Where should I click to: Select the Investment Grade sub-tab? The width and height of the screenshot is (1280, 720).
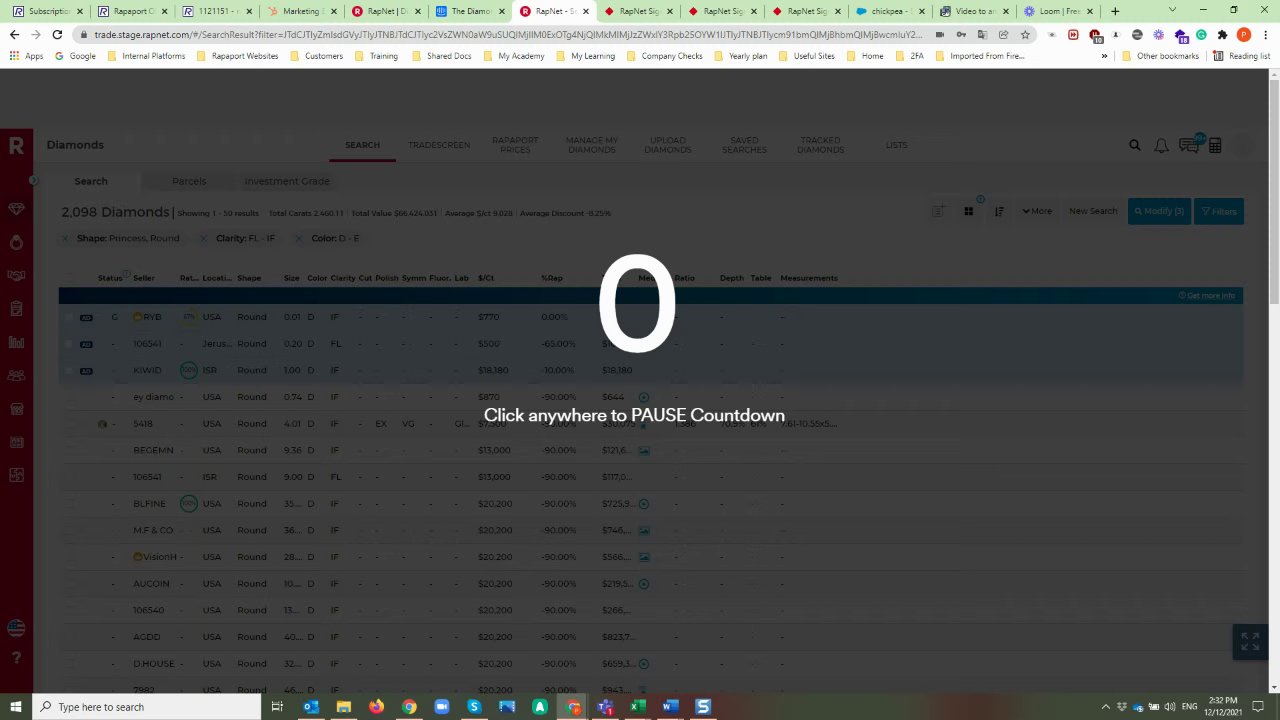pyautogui.click(x=287, y=181)
